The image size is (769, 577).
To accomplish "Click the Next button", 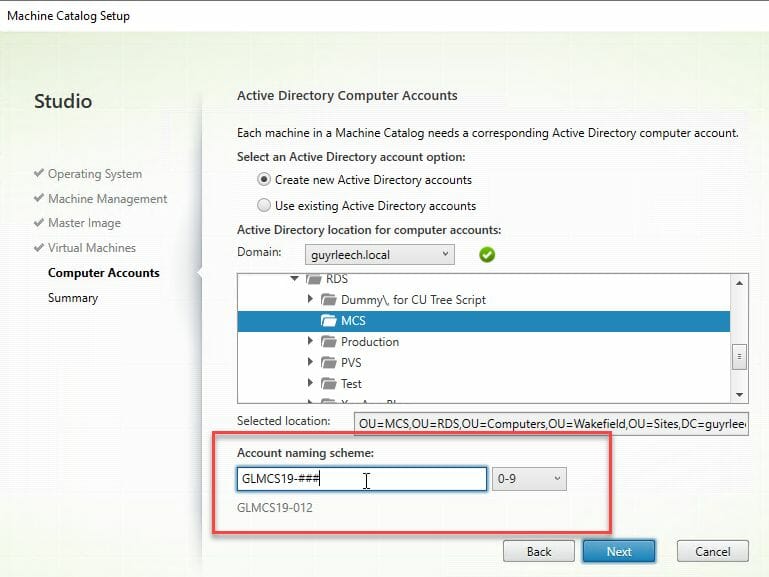I will coord(619,552).
